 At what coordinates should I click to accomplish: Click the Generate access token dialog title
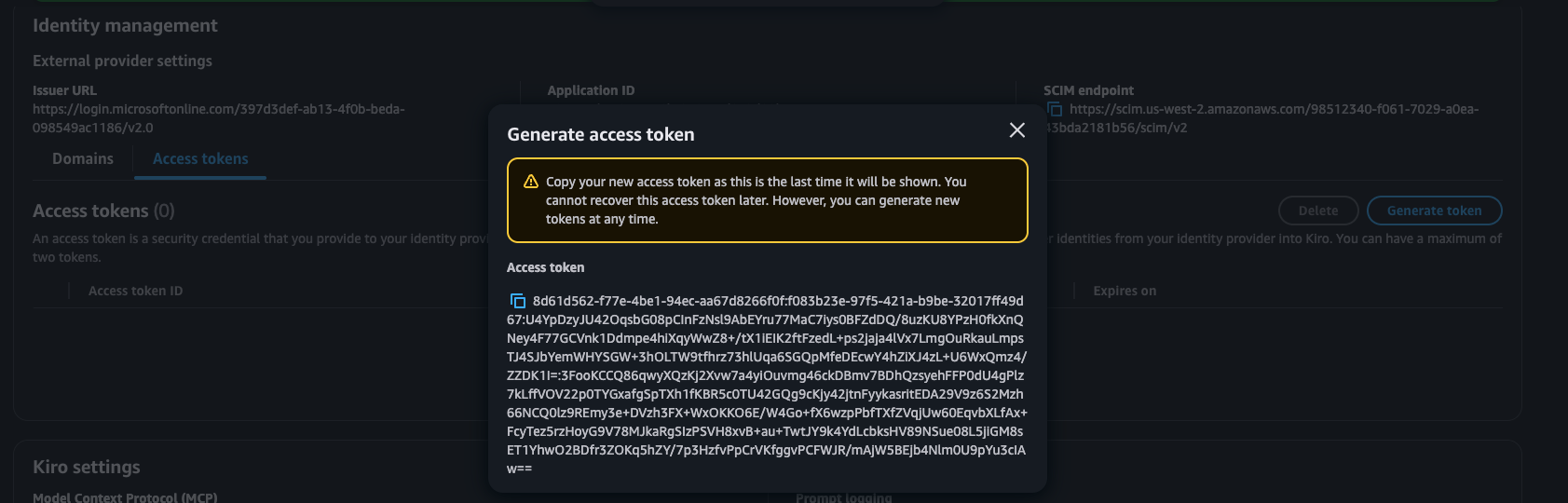[x=601, y=134]
